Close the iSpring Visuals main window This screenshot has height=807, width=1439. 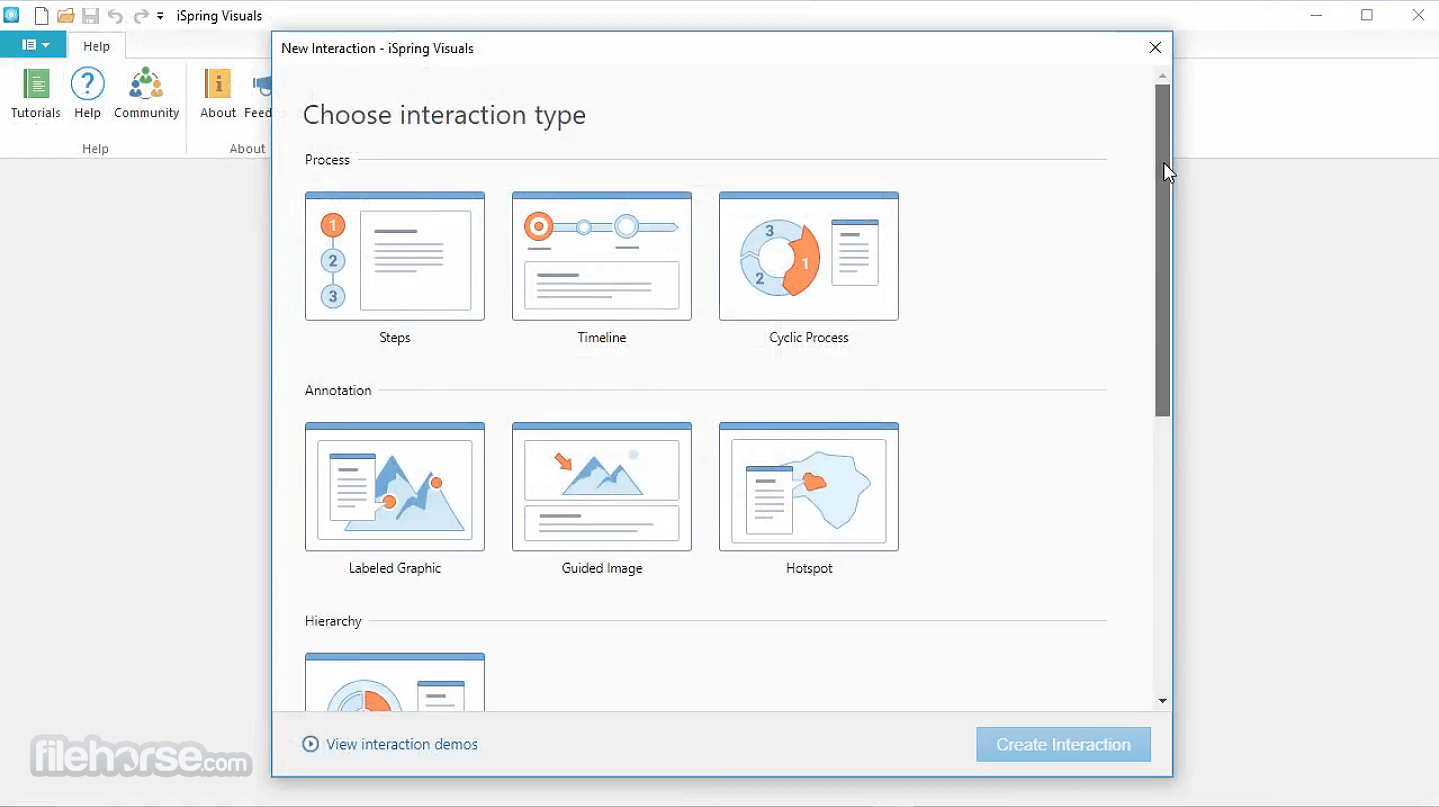click(1417, 15)
